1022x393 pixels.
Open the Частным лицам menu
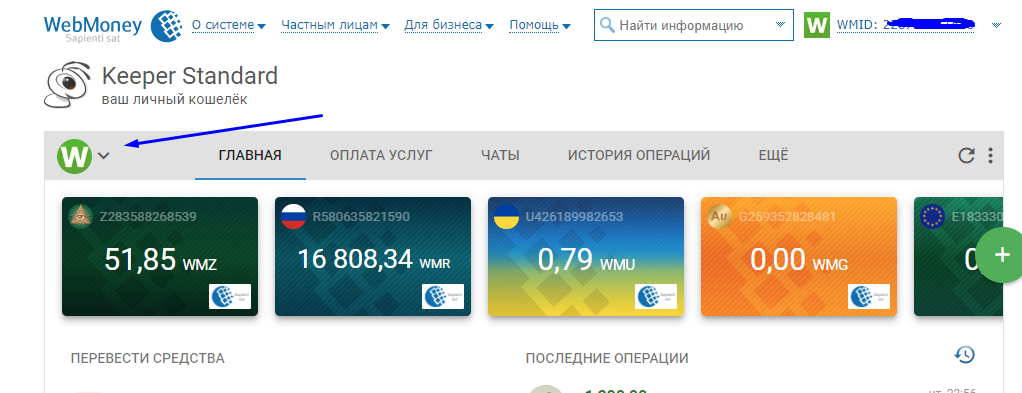pyautogui.click(x=335, y=25)
